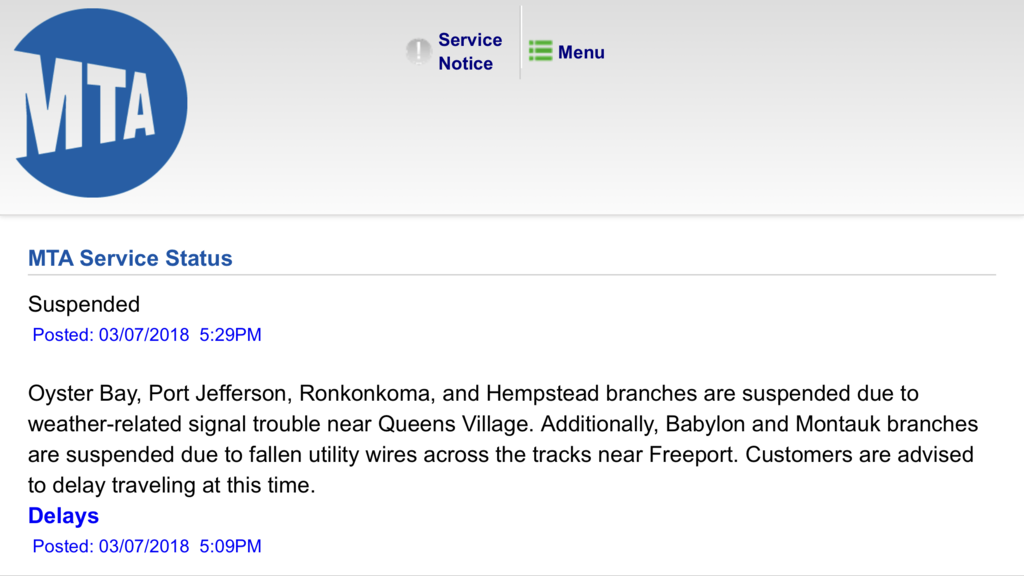Click Oyster Bay in the suspension text
This screenshot has width=1024, height=576.
(83, 393)
